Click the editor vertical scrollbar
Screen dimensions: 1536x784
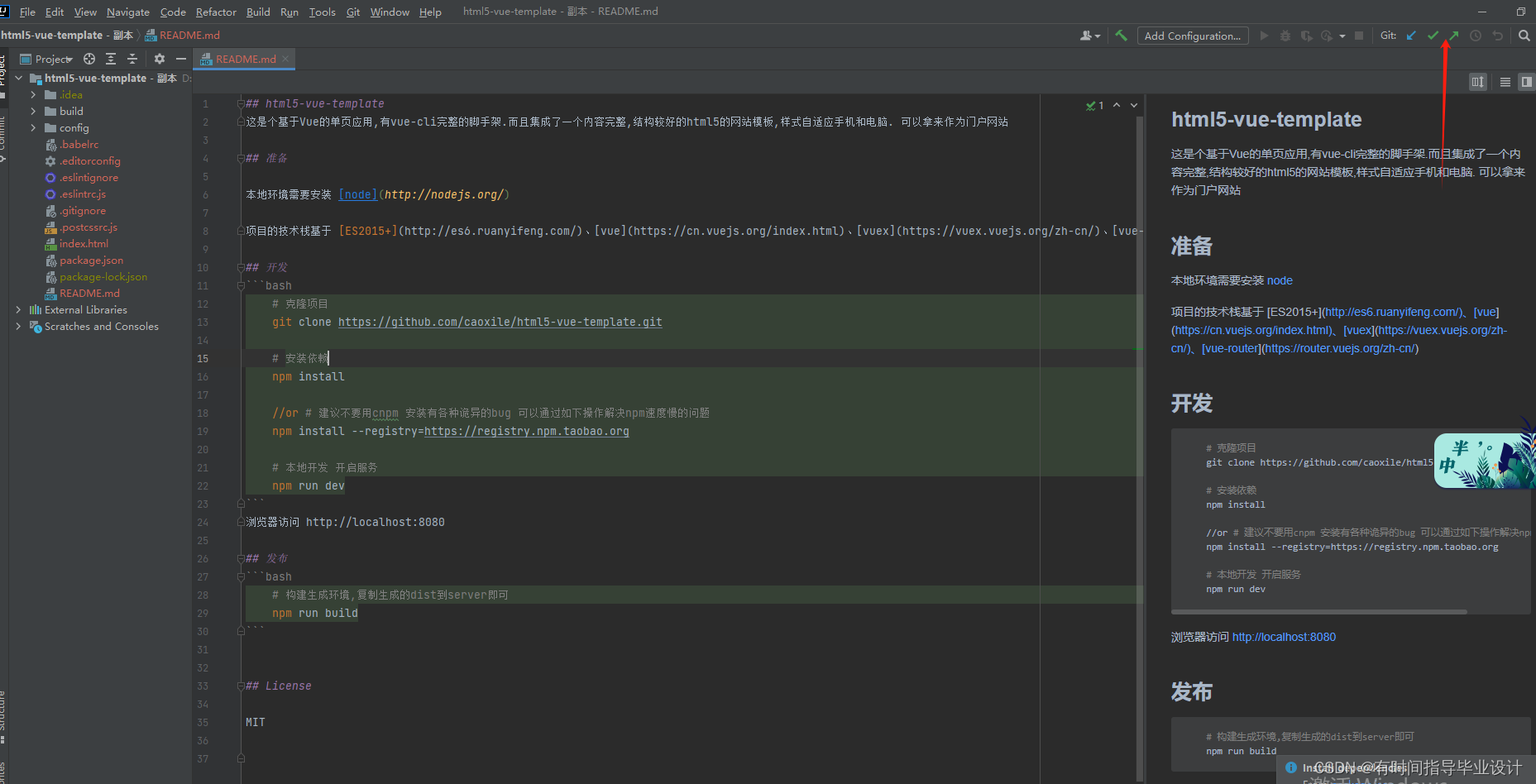point(1140,447)
